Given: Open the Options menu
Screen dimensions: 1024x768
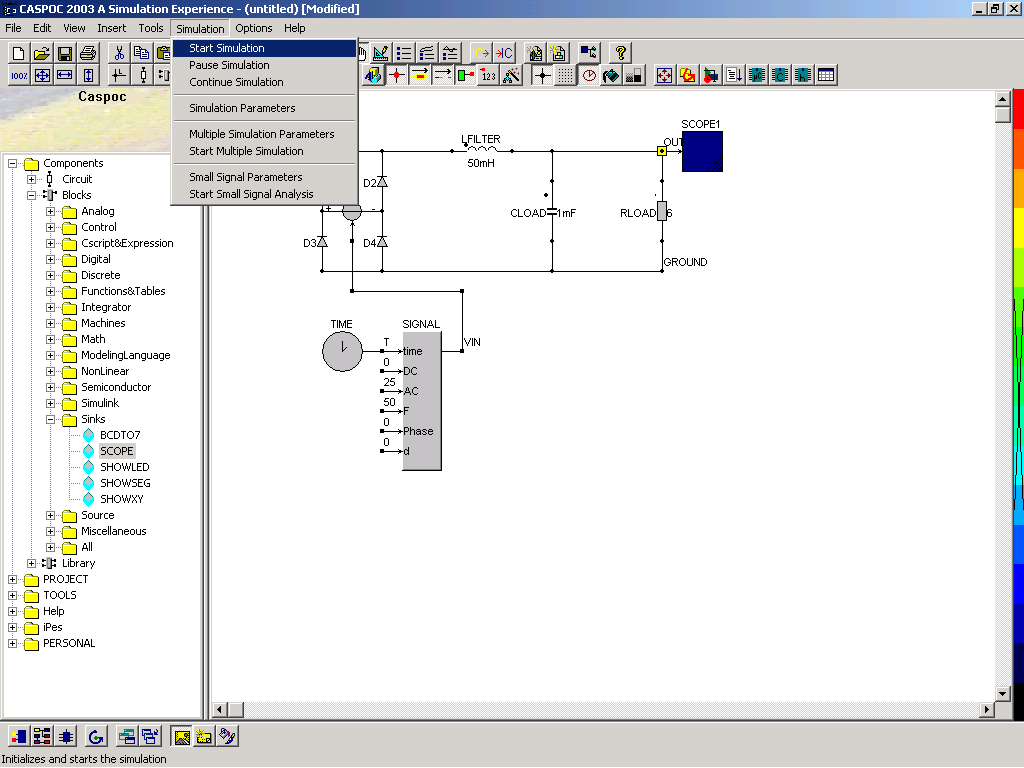Looking at the screenshot, I should click(x=253, y=29).
